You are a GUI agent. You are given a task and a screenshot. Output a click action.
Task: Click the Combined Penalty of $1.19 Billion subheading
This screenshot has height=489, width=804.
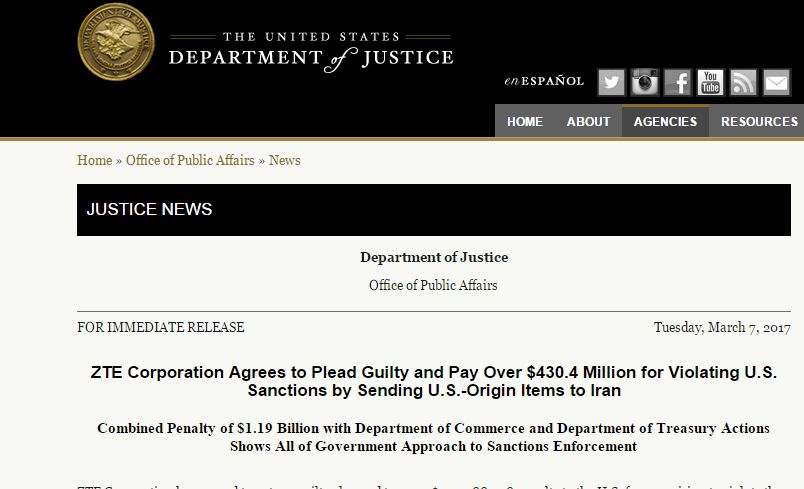click(434, 437)
